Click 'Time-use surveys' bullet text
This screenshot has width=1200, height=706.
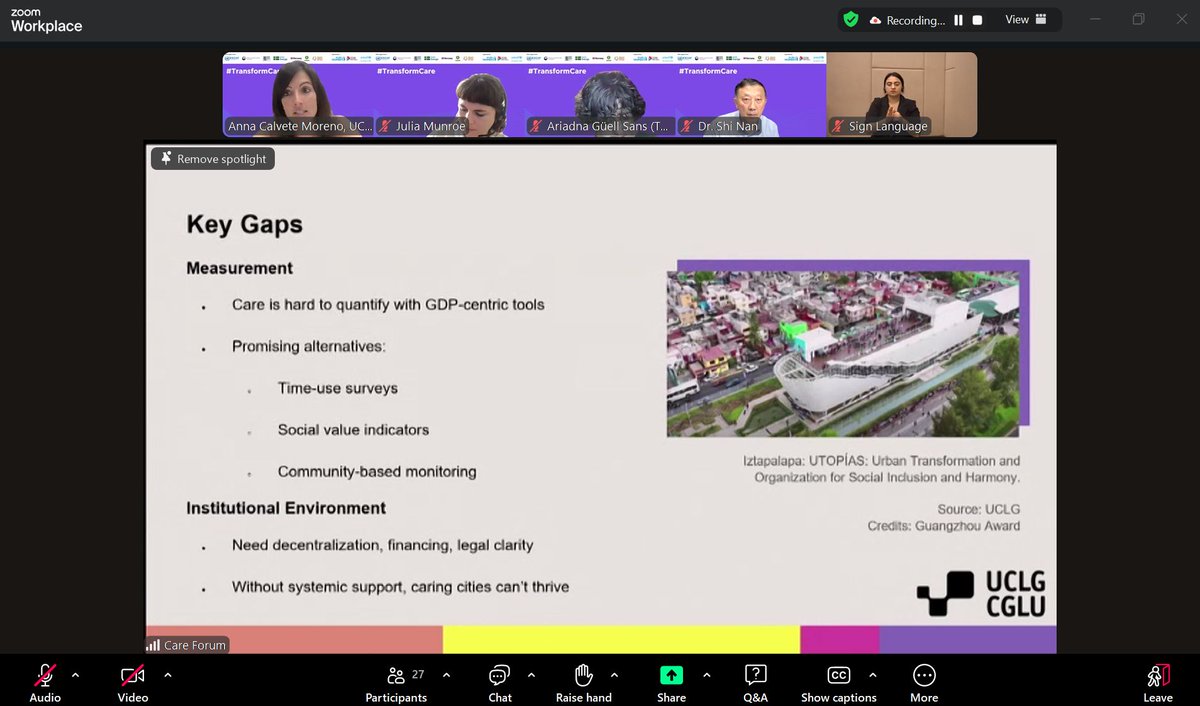[338, 388]
